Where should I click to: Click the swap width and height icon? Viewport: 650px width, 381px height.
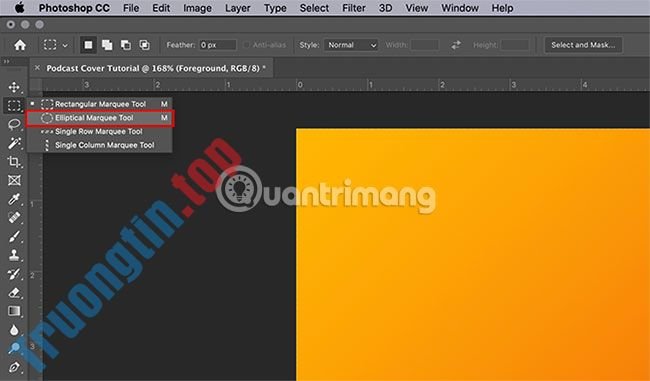coord(456,45)
